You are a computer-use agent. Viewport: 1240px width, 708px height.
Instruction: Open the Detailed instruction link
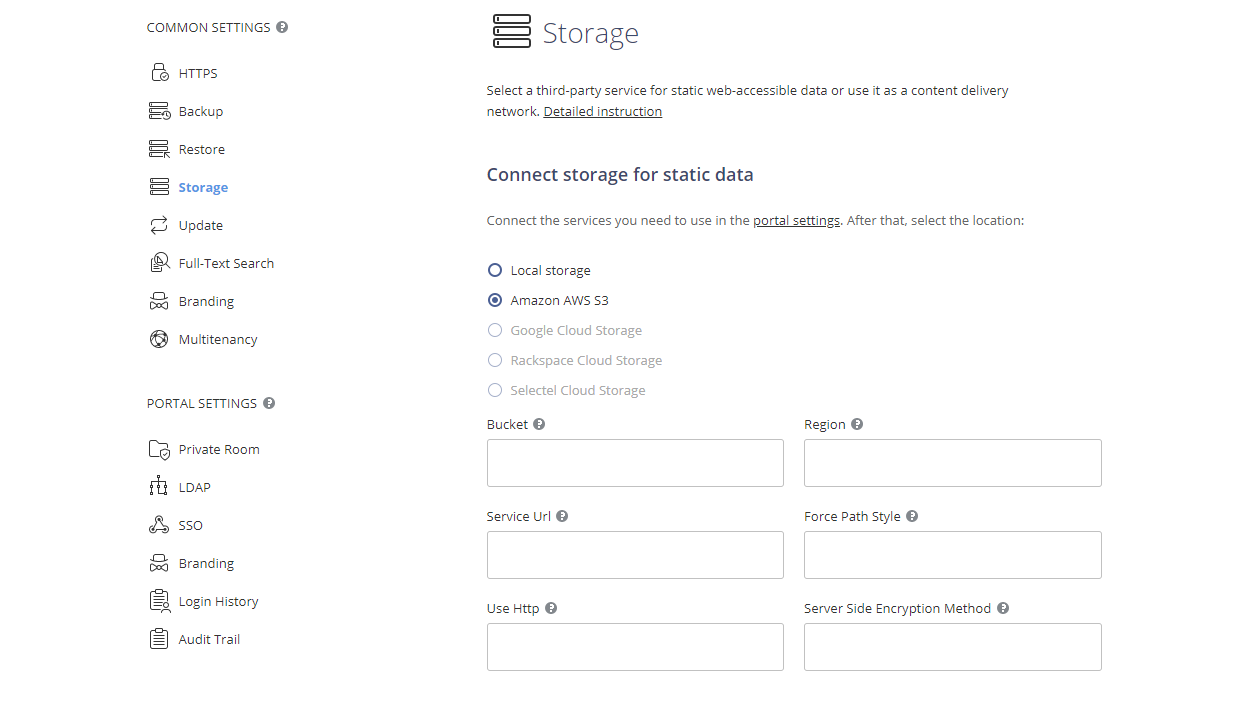[603, 110]
